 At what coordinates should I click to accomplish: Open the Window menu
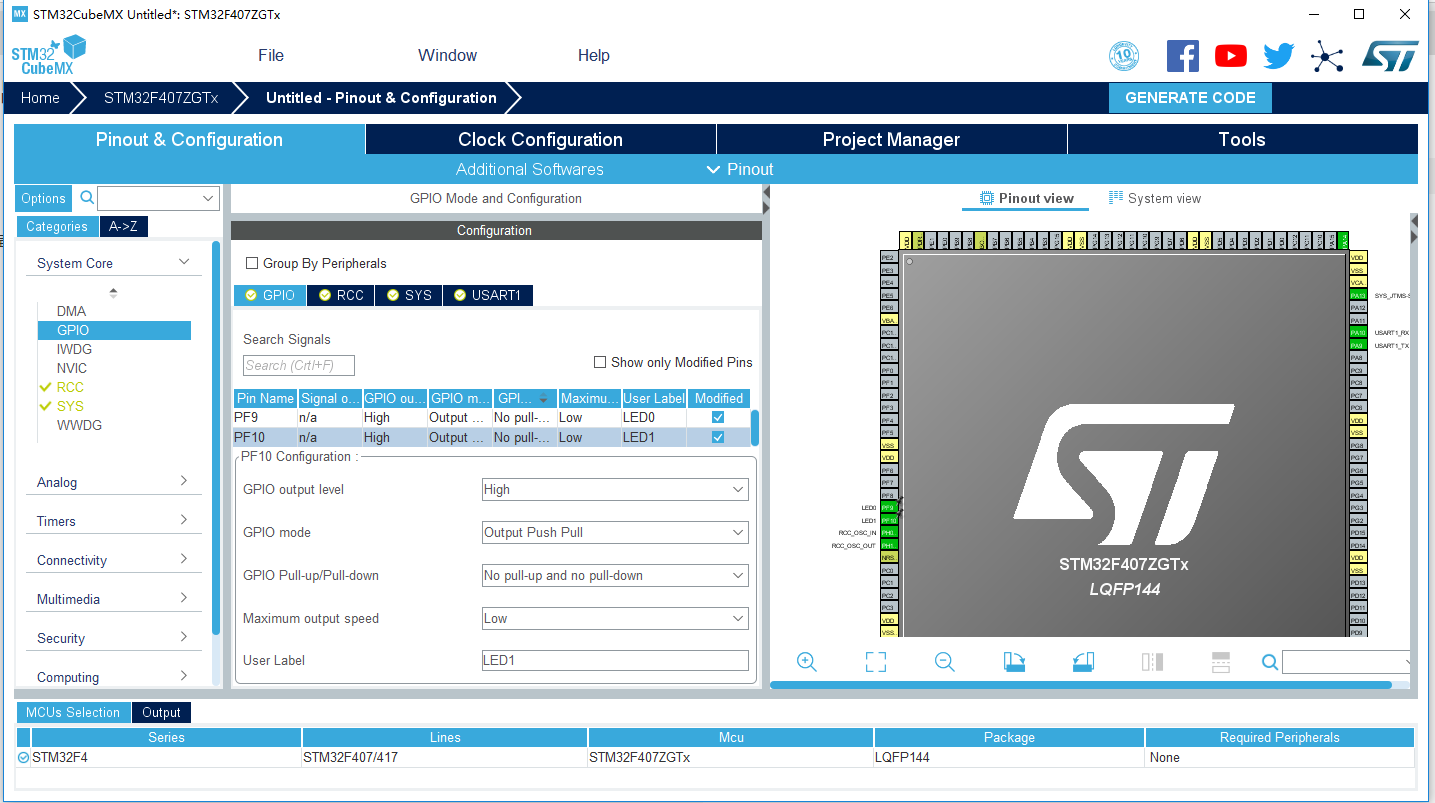pos(447,56)
